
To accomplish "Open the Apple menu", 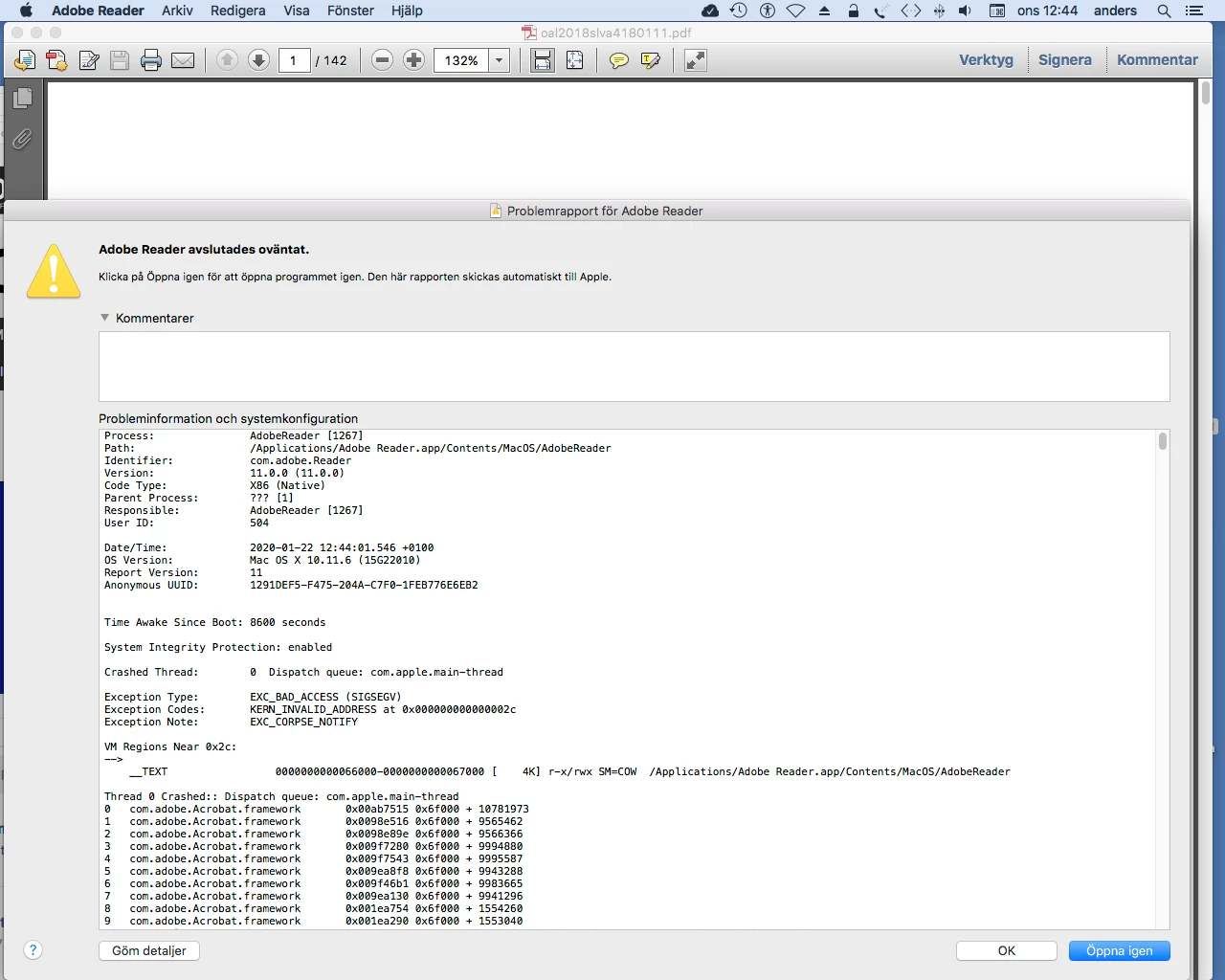I will point(26,11).
